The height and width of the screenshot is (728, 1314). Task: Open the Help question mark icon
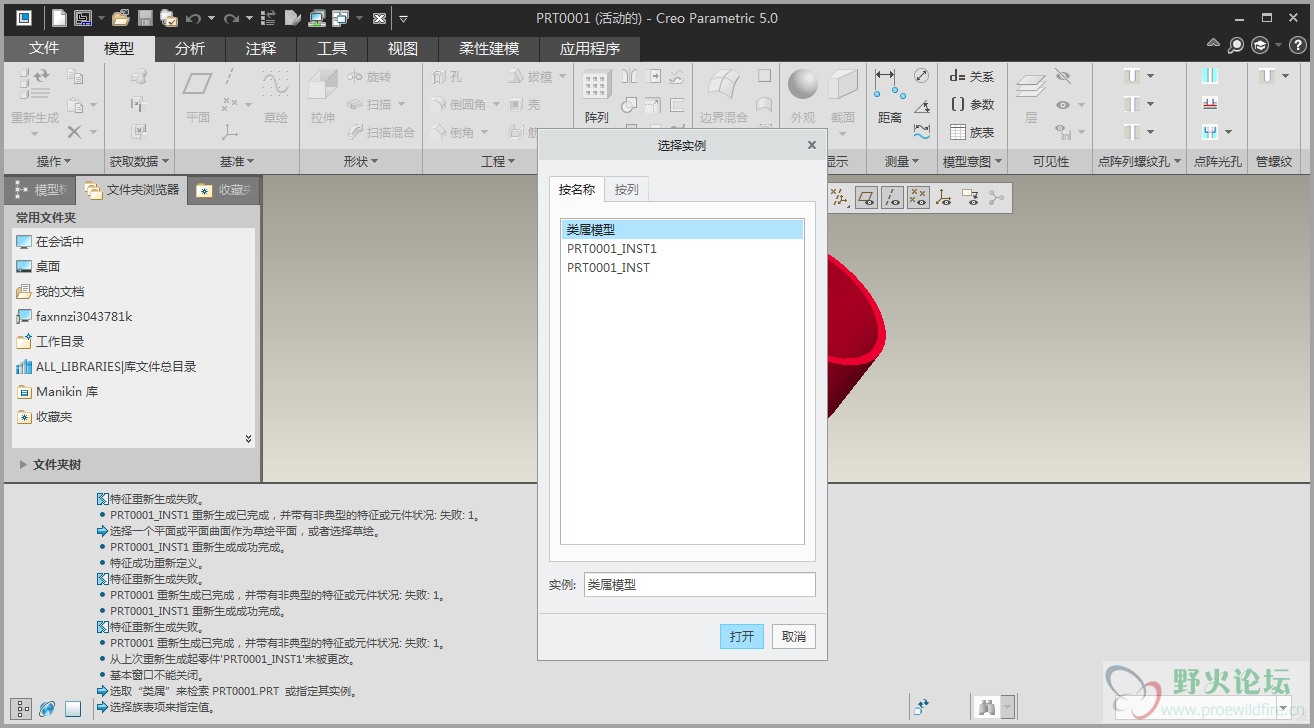coord(1296,45)
